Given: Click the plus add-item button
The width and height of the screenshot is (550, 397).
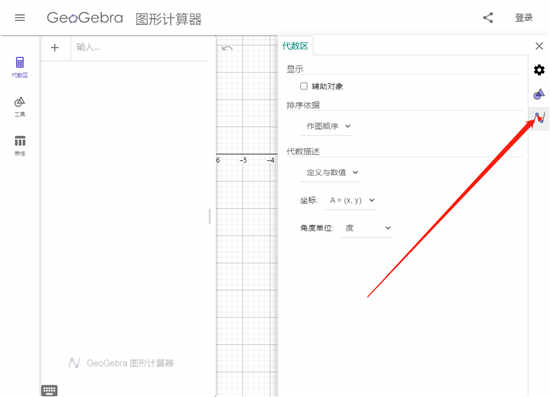Looking at the screenshot, I should tap(55, 48).
